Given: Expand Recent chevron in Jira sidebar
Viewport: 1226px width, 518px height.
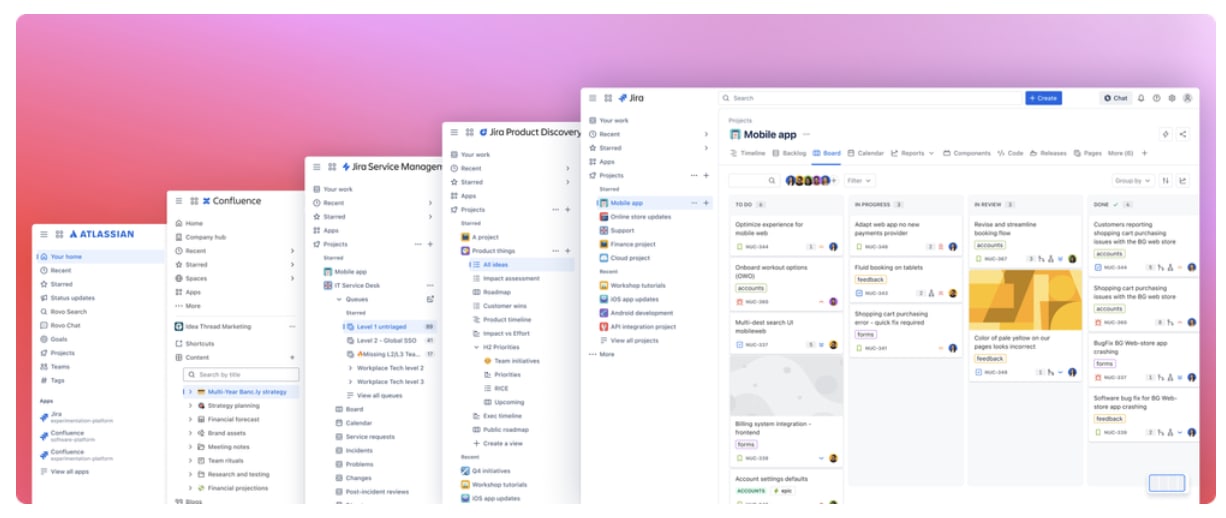Looking at the screenshot, I should tap(706, 134).
